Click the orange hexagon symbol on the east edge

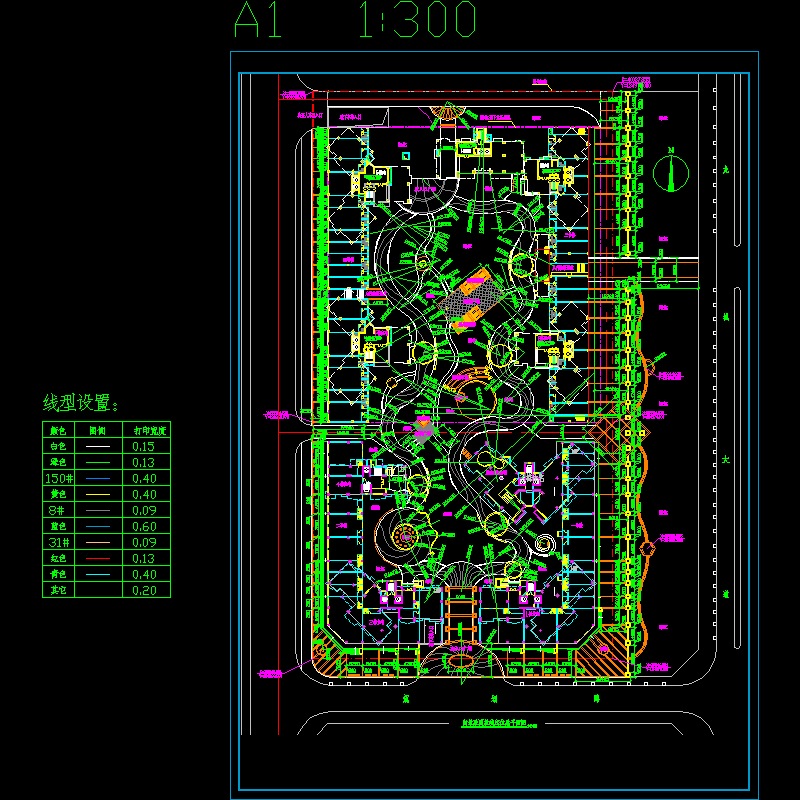[648, 546]
